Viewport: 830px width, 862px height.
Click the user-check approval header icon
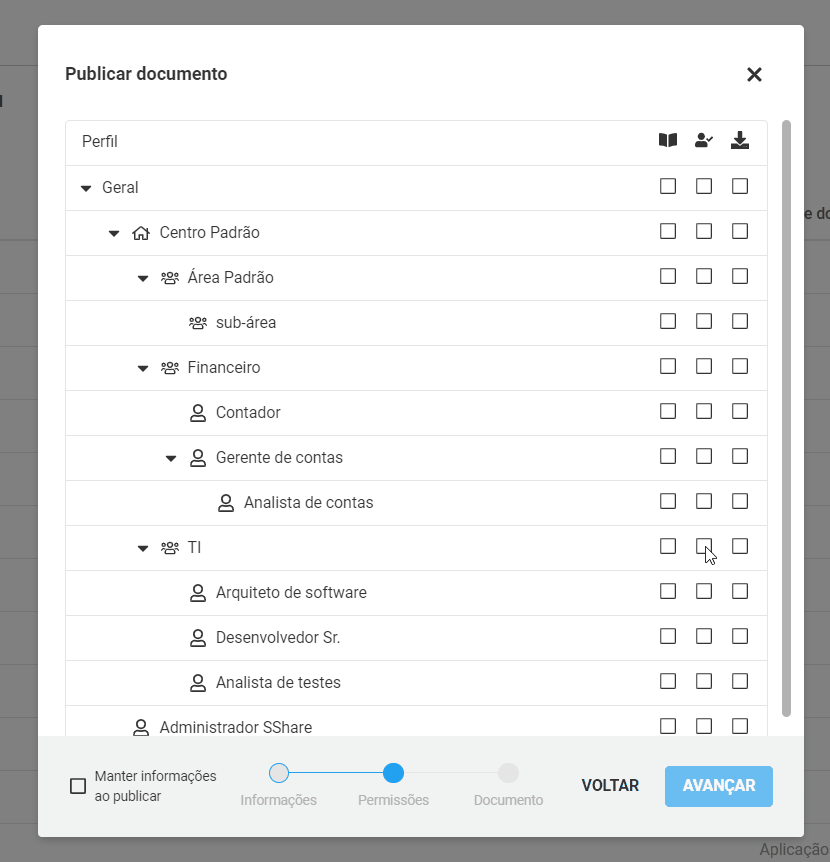coord(704,140)
